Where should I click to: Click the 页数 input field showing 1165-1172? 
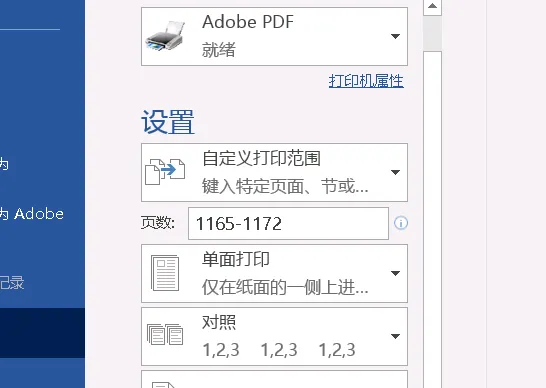(288, 224)
